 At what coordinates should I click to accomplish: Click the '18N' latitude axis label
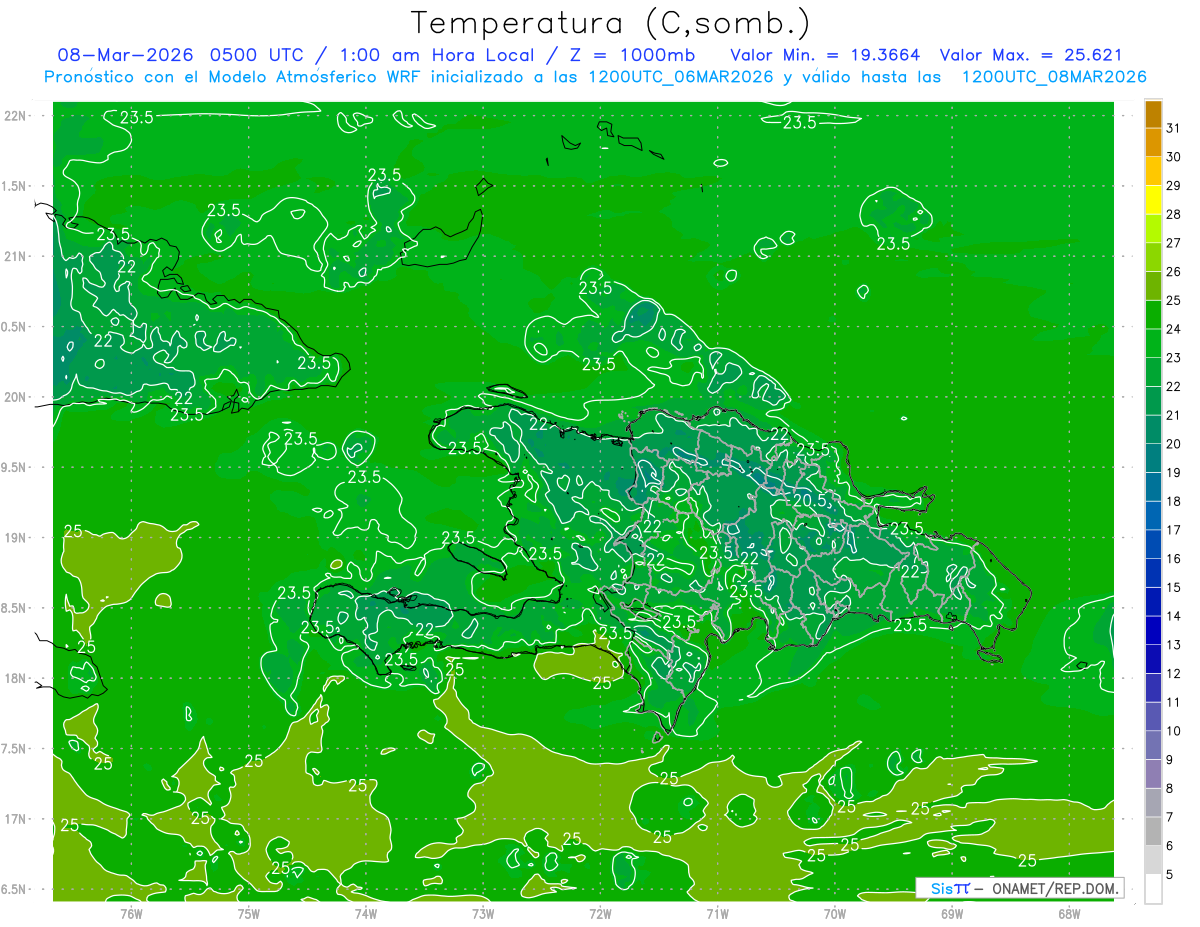[14, 678]
